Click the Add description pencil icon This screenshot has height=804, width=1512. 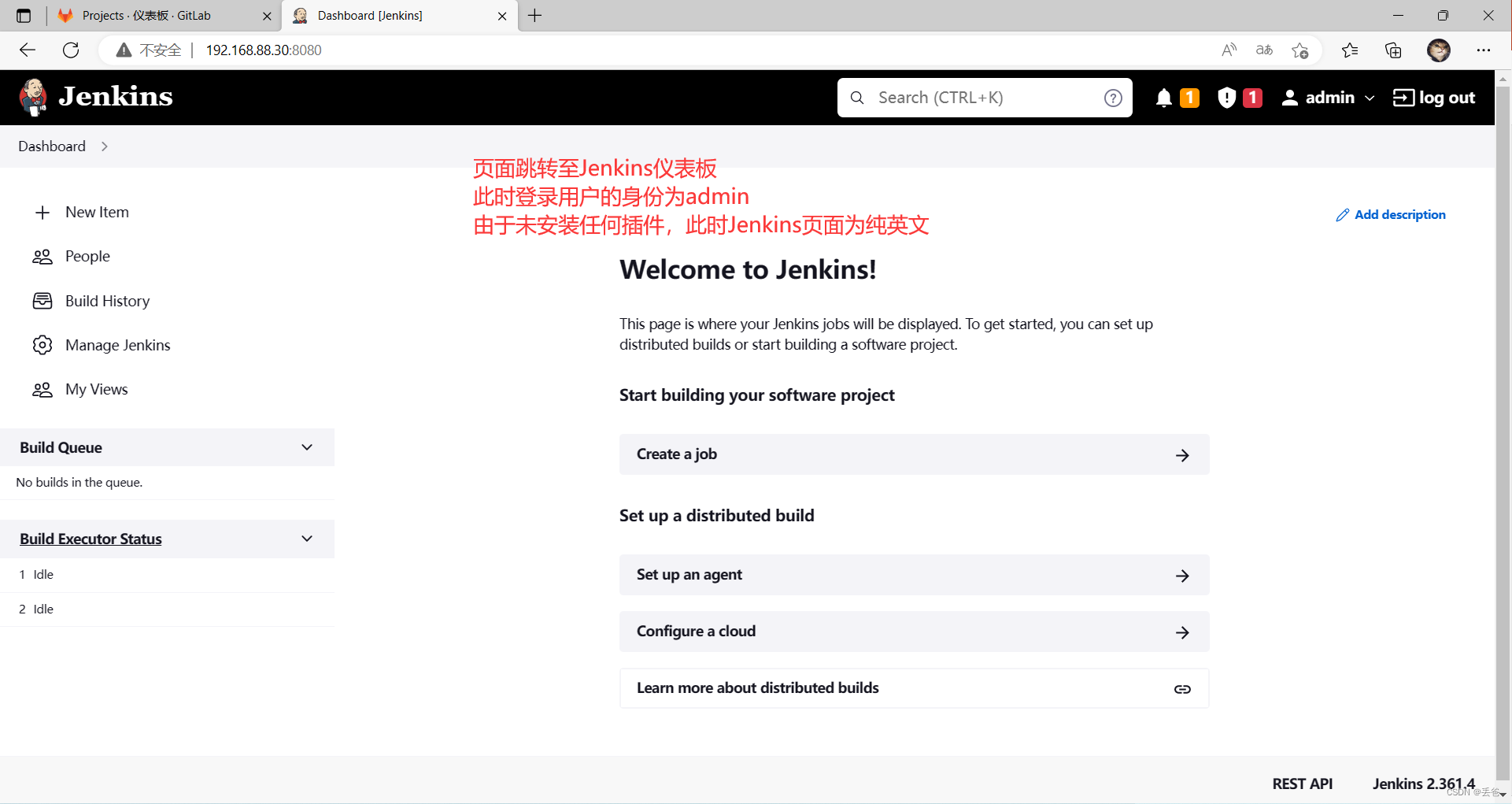[x=1343, y=215]
